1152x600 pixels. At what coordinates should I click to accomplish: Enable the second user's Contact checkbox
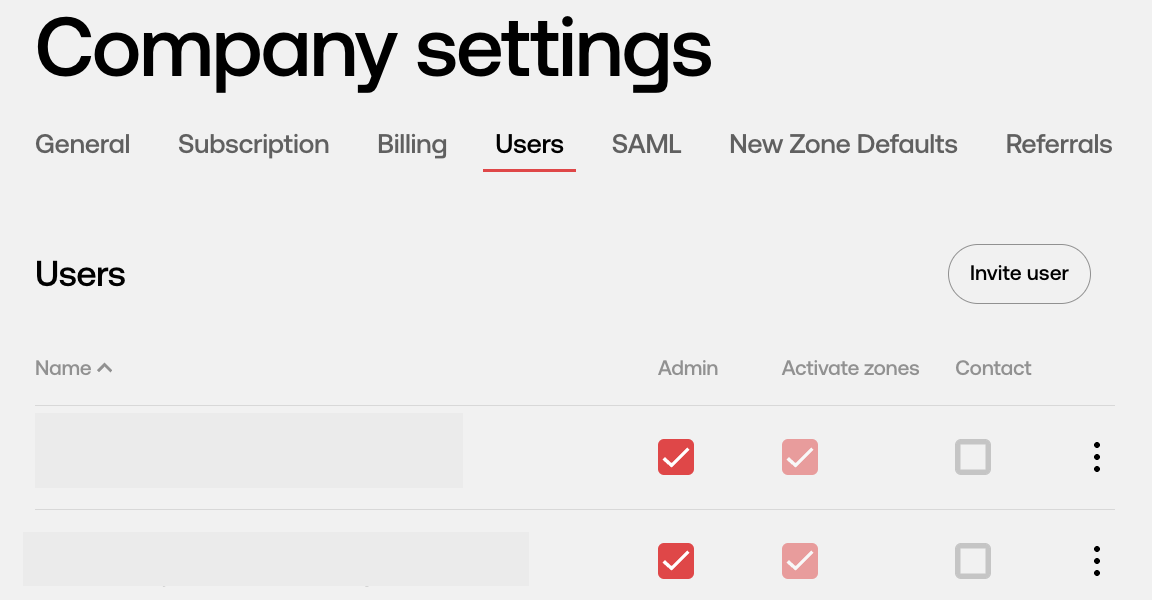pos(973,561)
